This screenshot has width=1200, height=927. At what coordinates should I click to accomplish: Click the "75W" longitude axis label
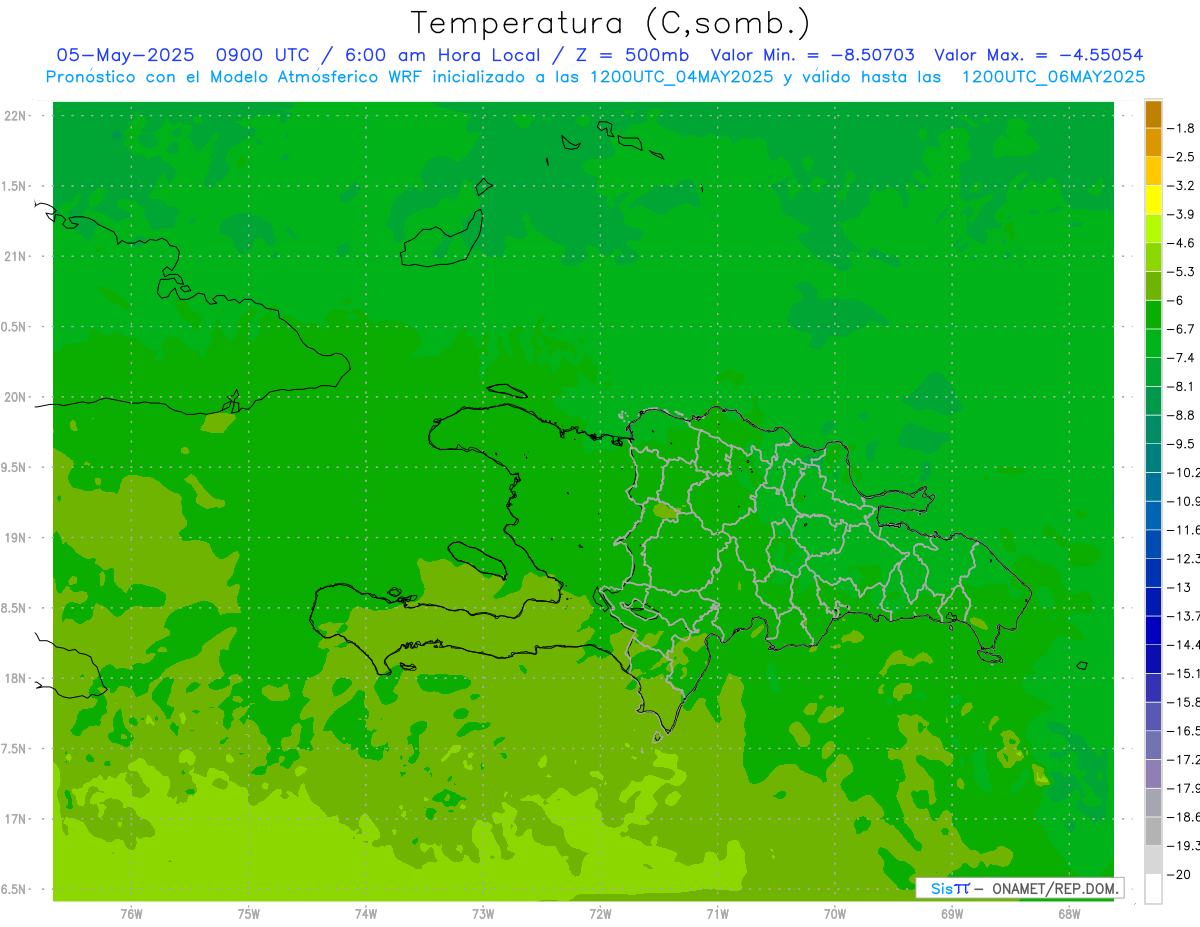click(x=249, y=914)
